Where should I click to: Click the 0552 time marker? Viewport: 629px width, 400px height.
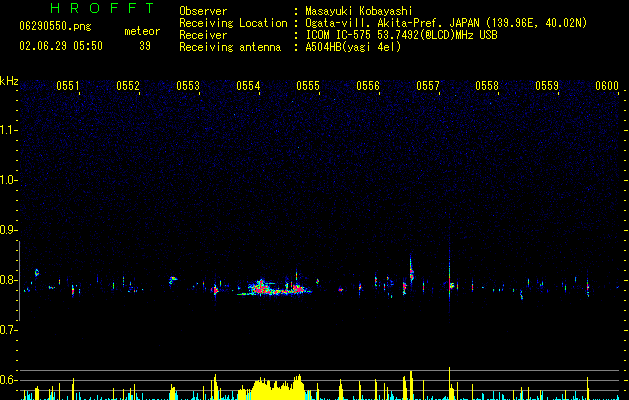coord(128,86)
